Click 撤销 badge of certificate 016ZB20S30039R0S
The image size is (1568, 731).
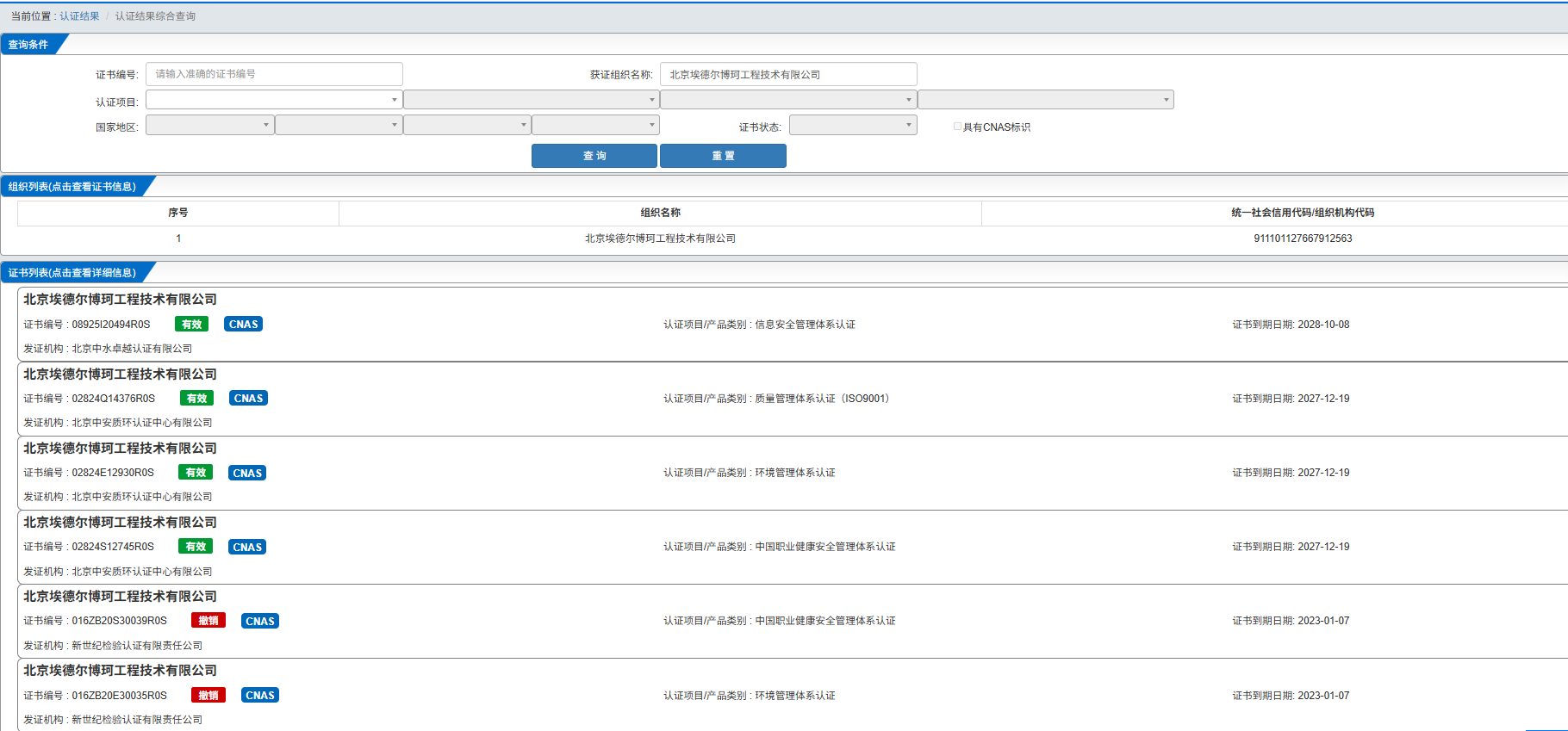tap(208, 621)
